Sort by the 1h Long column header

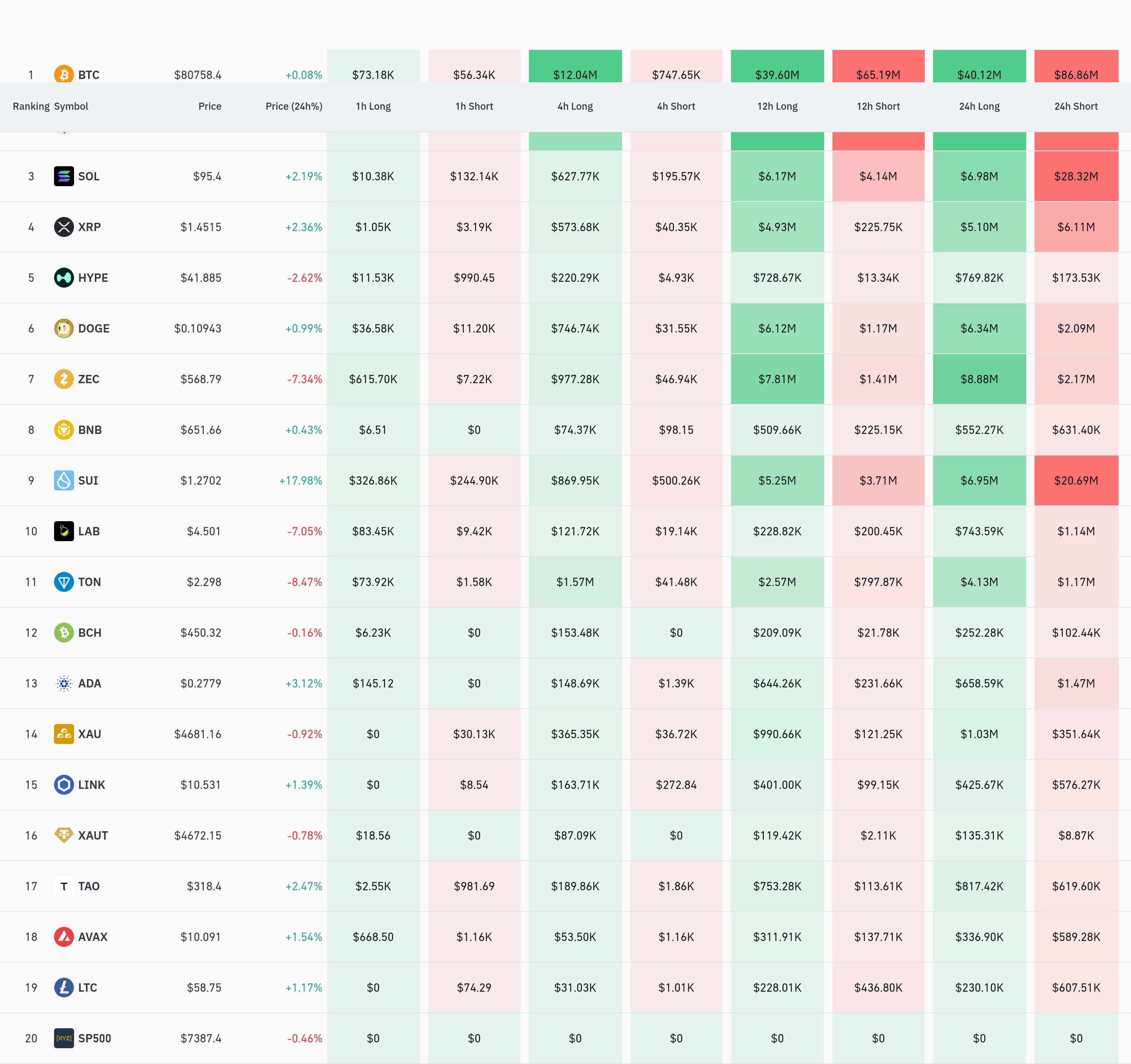373,106
